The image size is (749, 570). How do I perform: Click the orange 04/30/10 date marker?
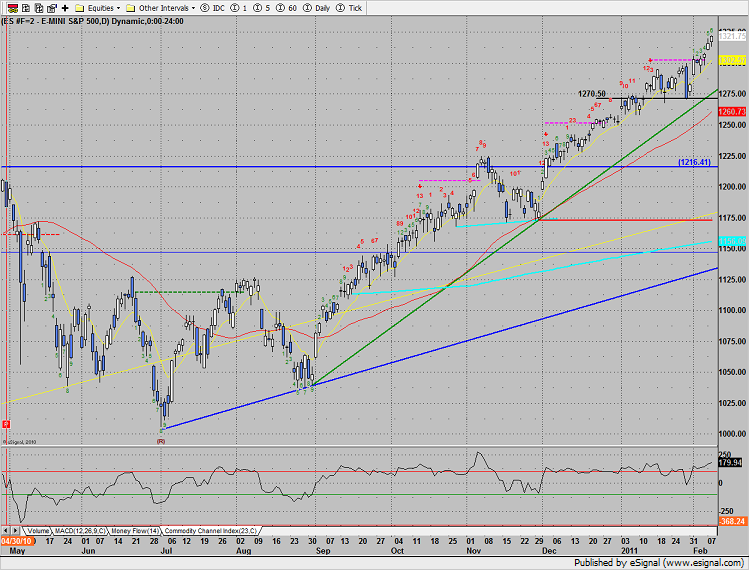point(18,541)
